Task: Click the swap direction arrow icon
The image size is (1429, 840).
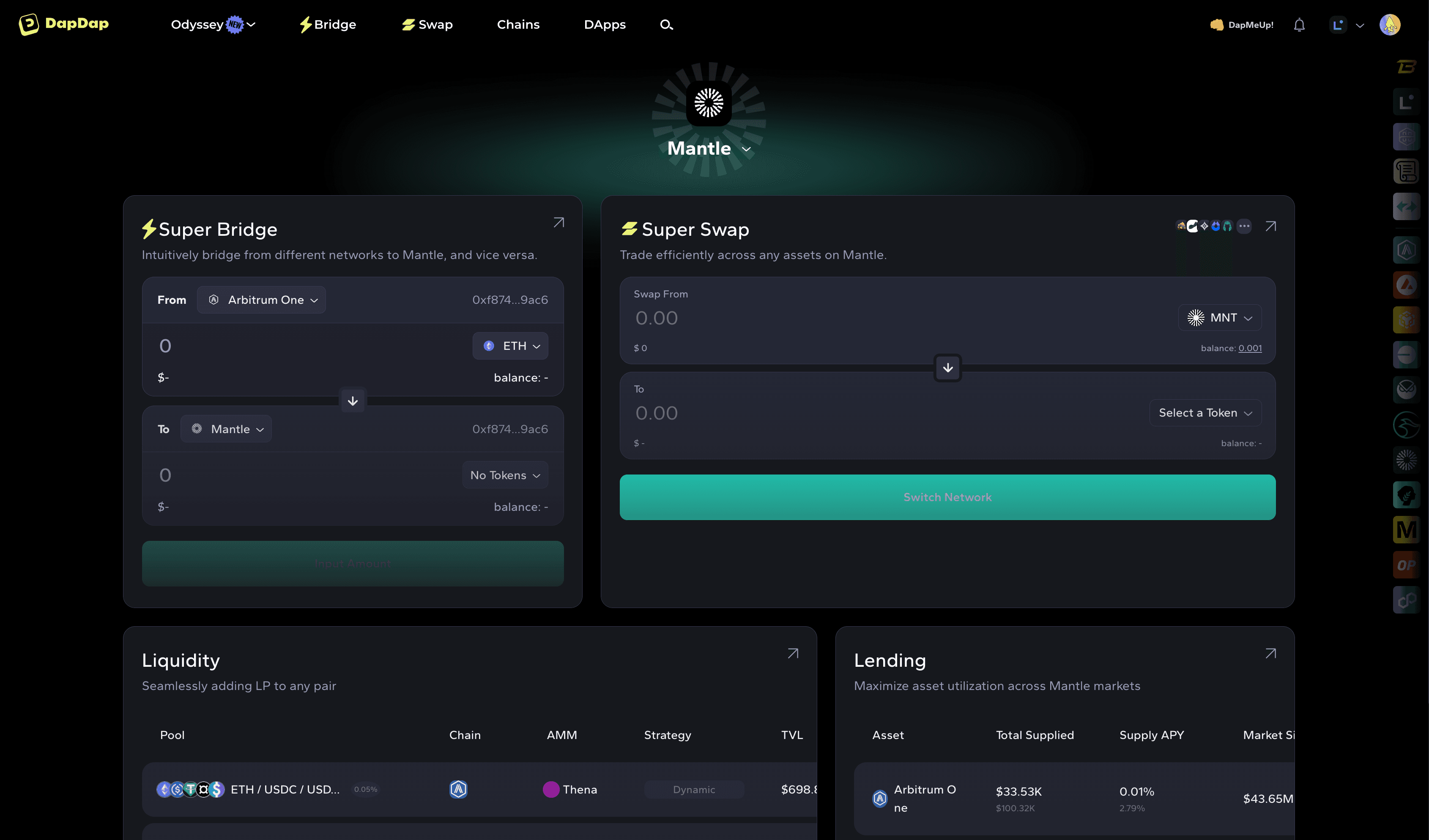Action: [947, 367]
